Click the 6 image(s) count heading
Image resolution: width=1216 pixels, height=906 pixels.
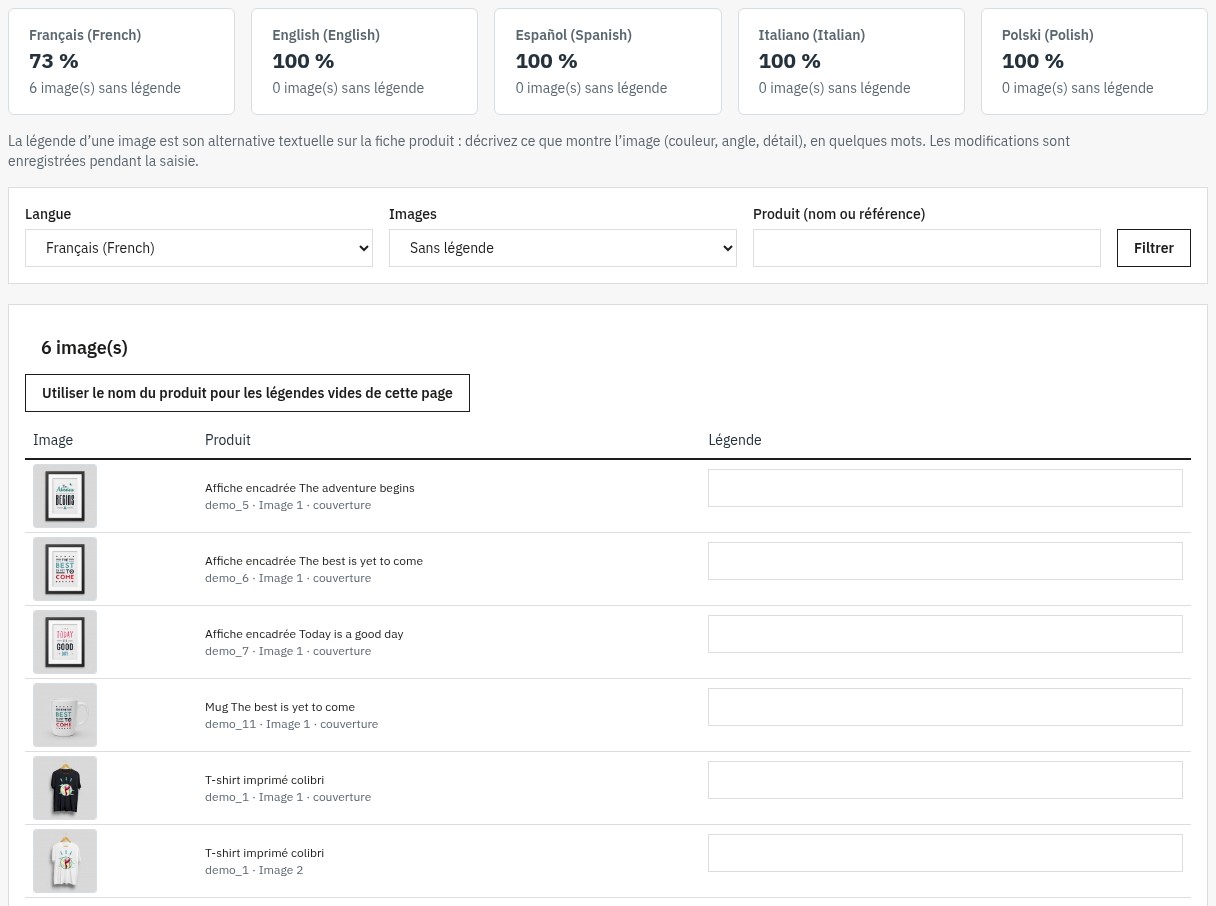[85, 348]
